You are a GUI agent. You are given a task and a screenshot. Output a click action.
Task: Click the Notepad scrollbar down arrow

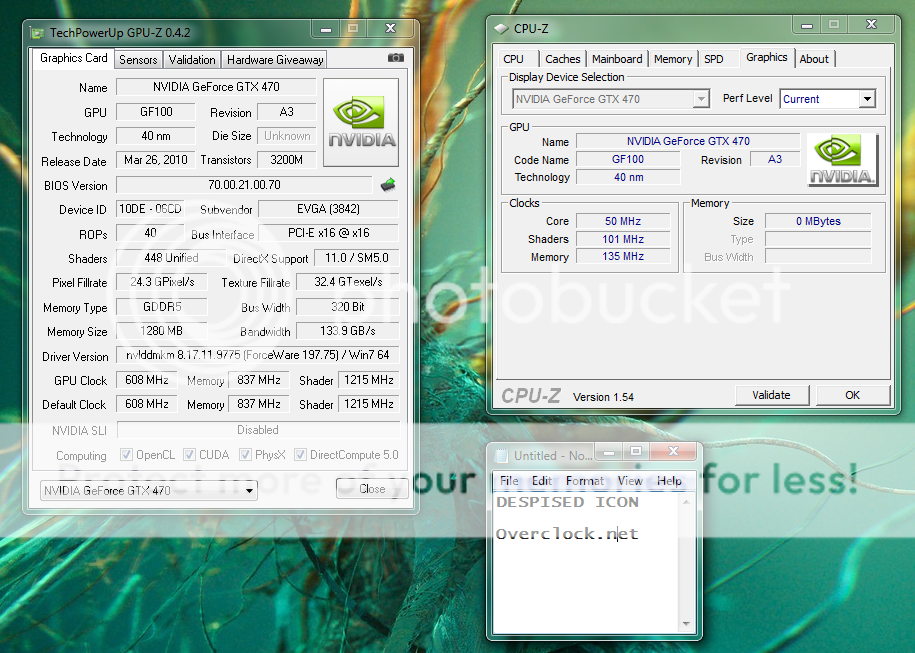(x=686, y=624)
